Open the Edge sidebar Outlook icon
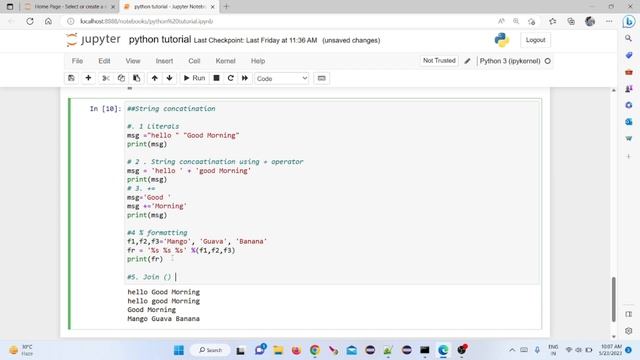Image resolution: width=640 pixels, height=360 pixels. click(x=629, y=122)
